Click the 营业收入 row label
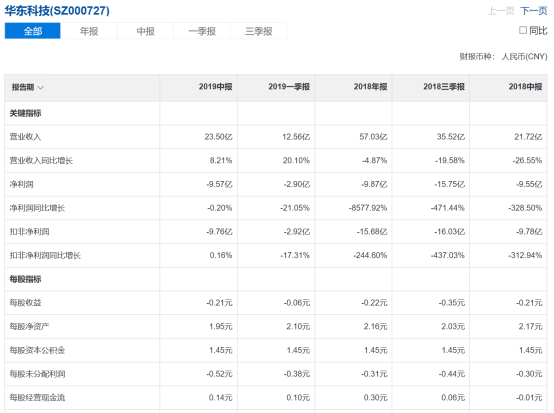The height and width of the screenshot is (413, 554). click(25, 137)
